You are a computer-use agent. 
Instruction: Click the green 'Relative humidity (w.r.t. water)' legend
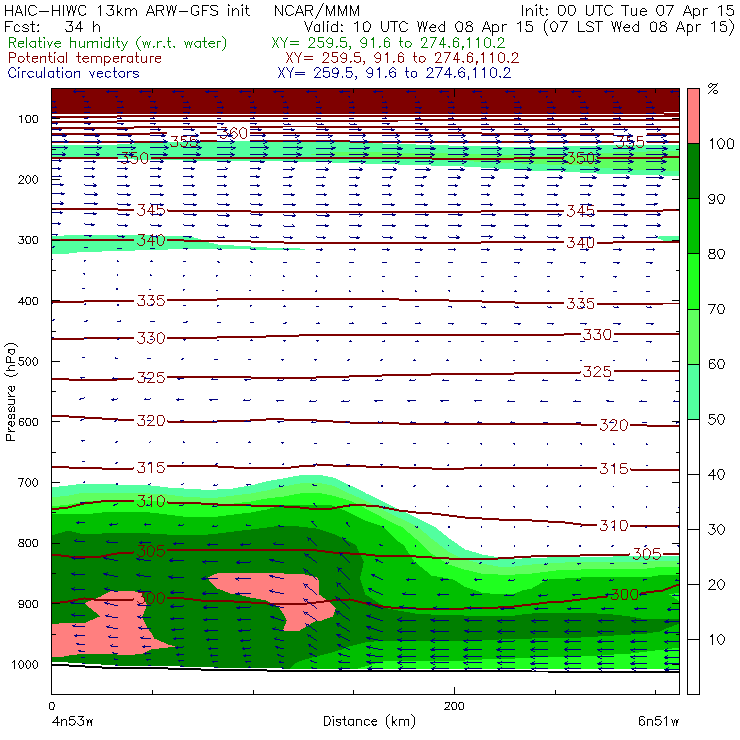click(118, 43)
